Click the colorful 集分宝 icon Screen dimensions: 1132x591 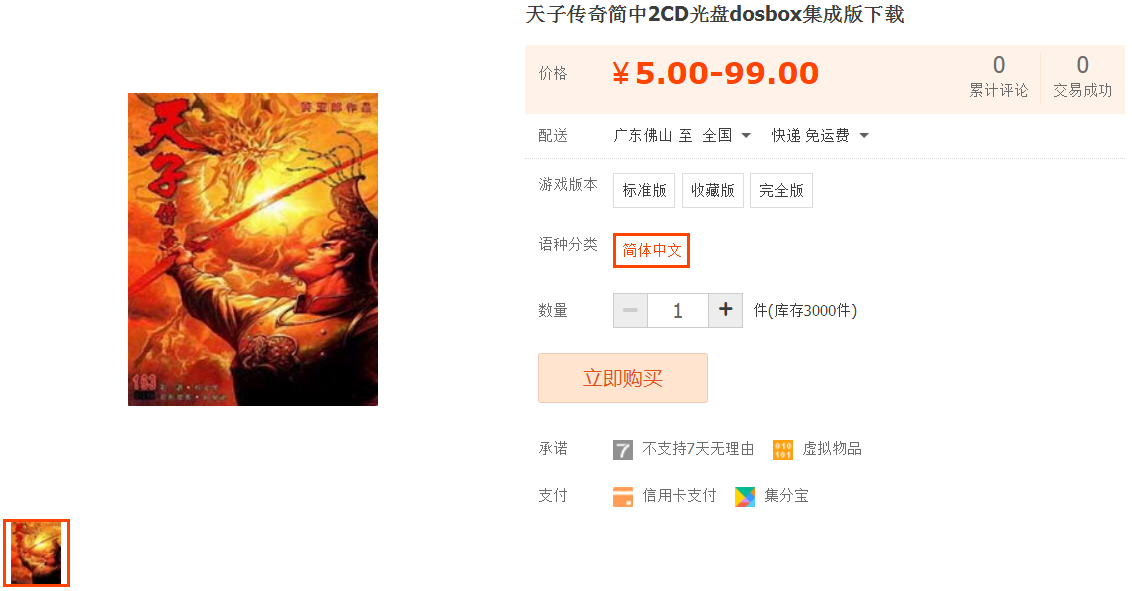click(744, 496)
